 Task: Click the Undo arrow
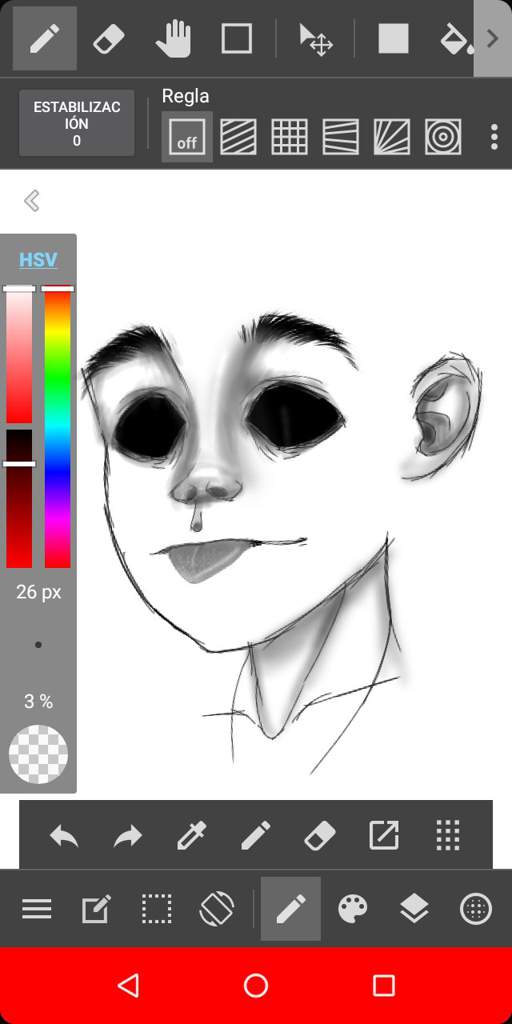click(x=64, y=835)
